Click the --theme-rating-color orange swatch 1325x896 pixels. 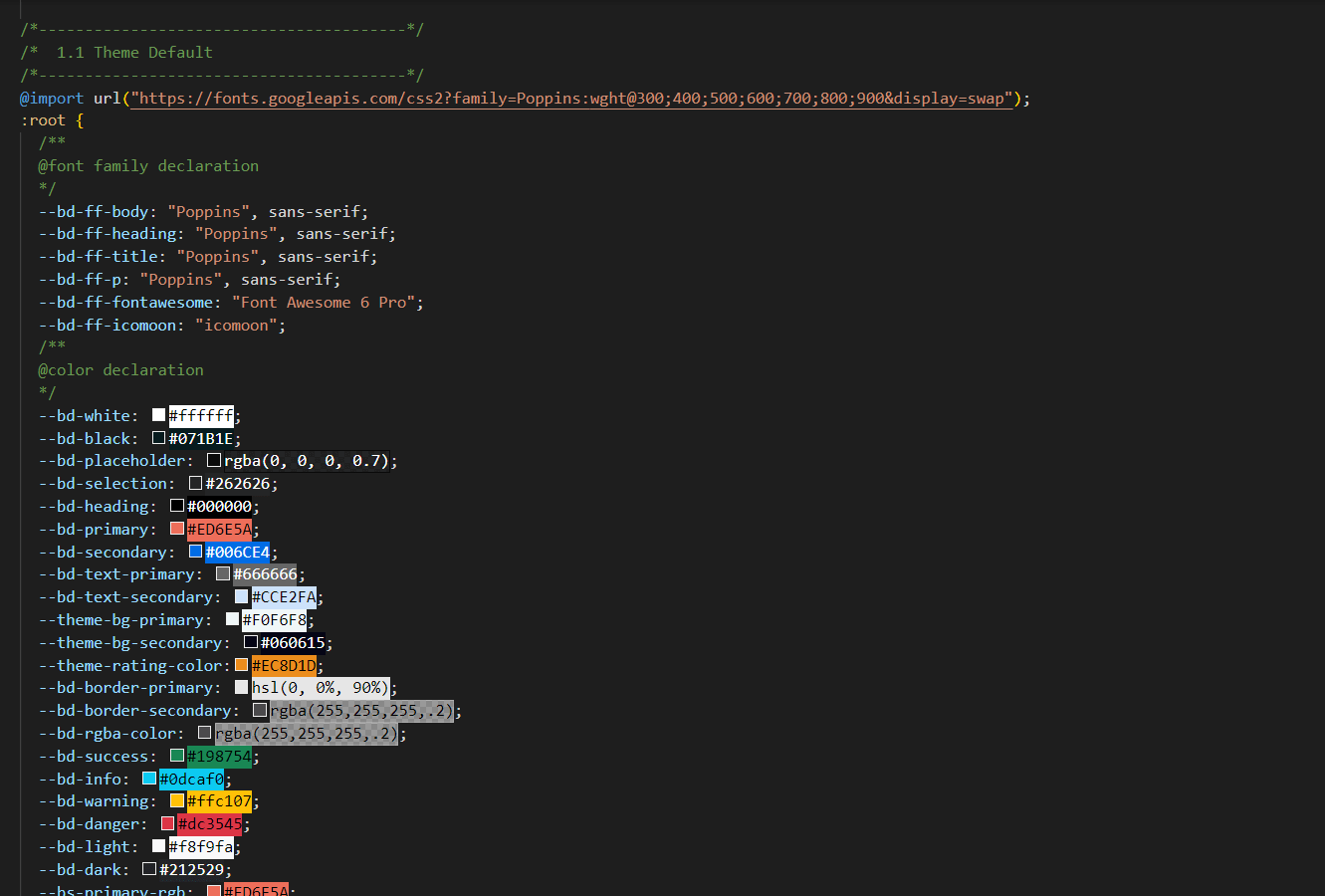(x=242, y=665)
